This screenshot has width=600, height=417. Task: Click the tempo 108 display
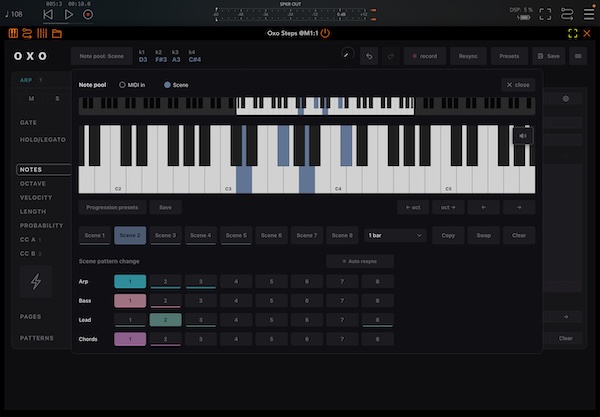14,15
